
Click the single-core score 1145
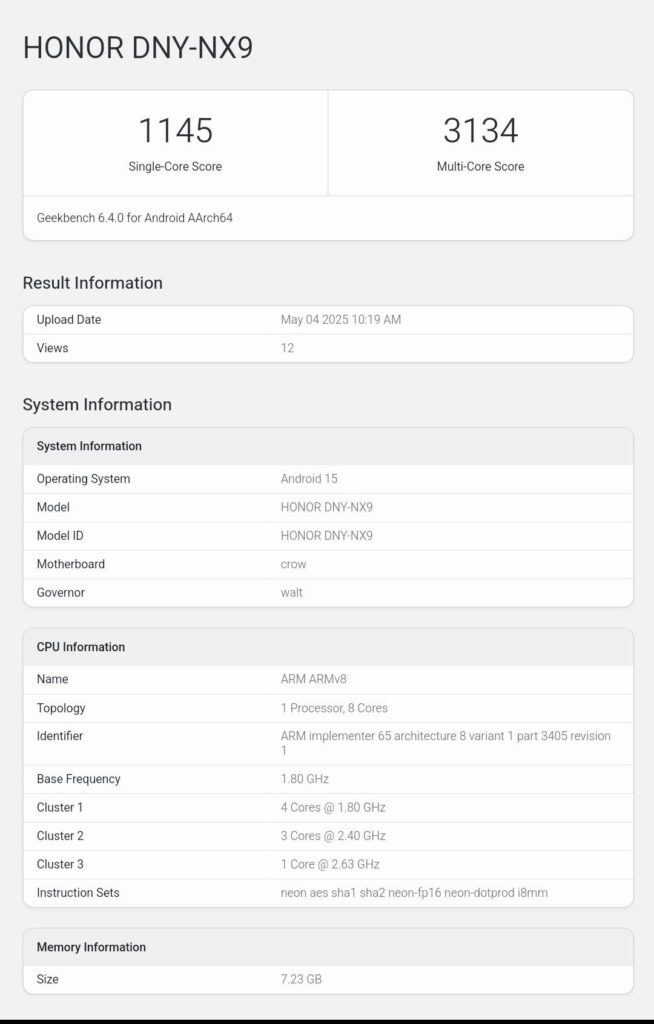point(176,131)
